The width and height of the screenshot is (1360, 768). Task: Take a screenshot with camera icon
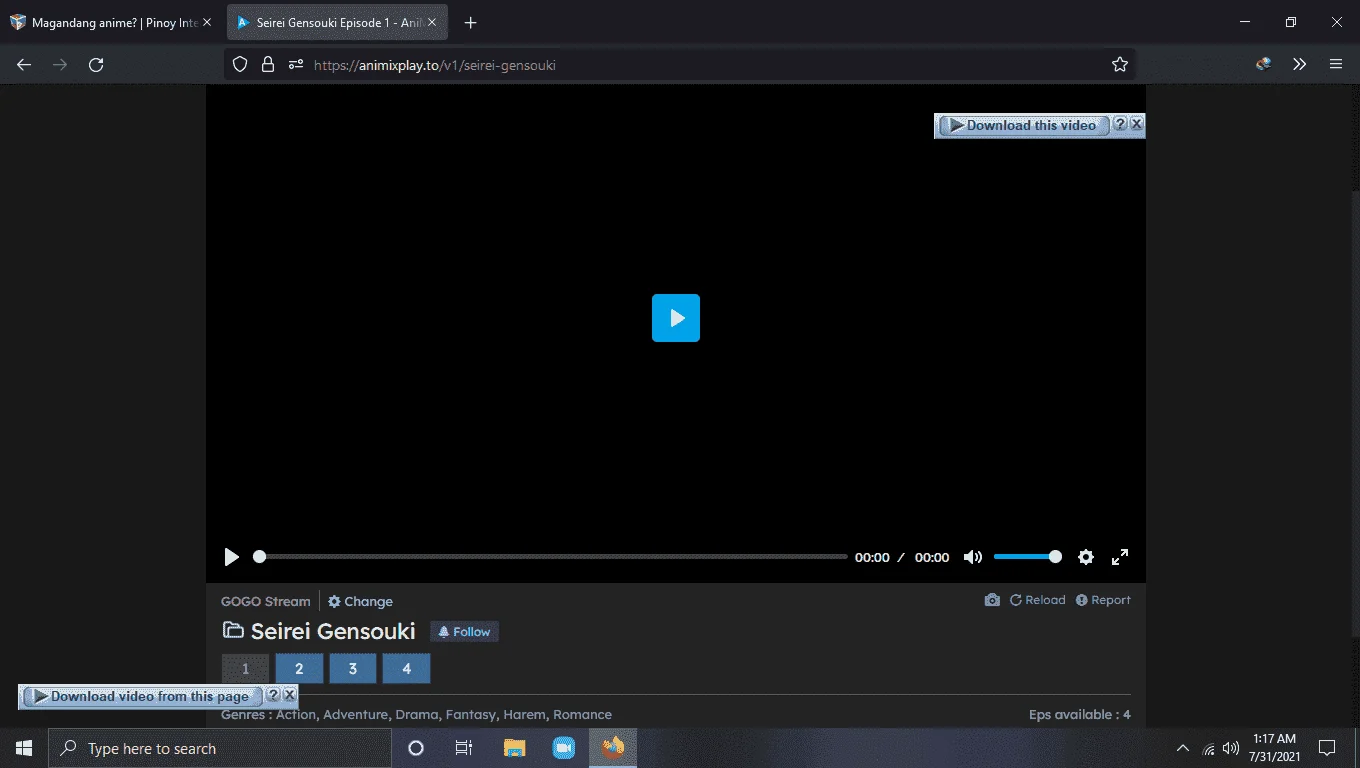click(992, 600)
